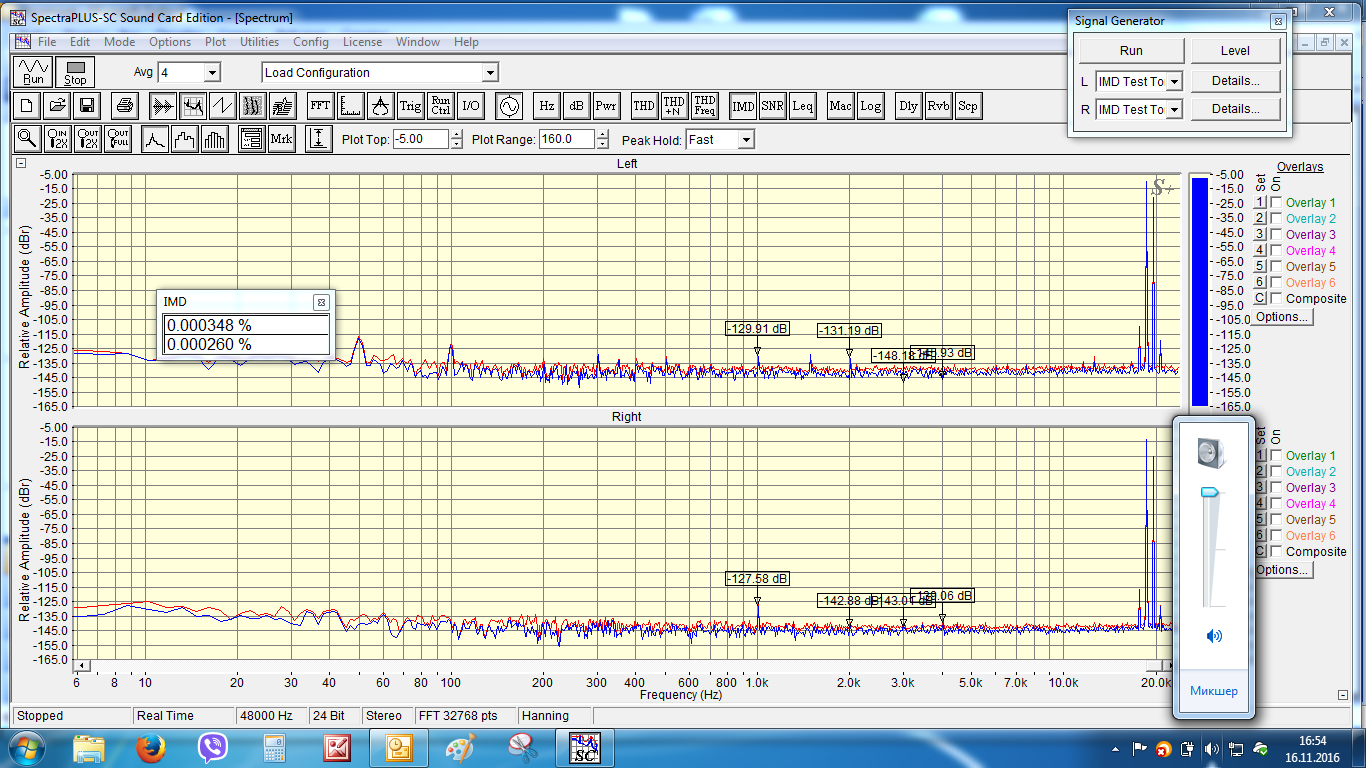Toggle the IMD measurement toolbar button
The width and height of the screenshot is (1366, 768).
click(x=743, y=106)
